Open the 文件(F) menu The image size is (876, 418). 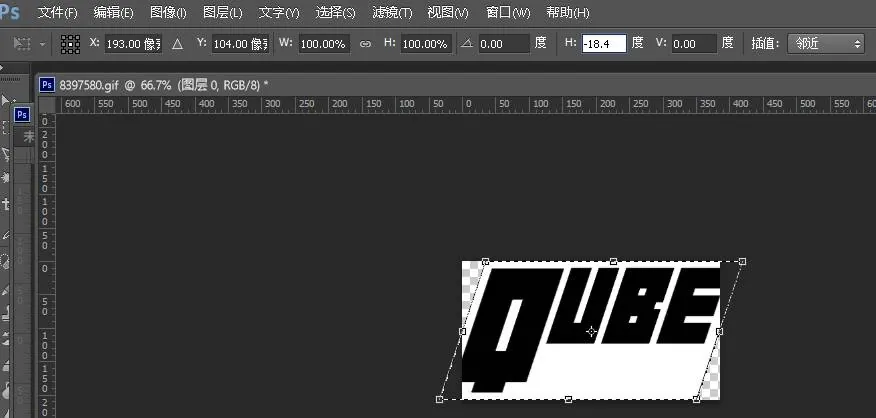coord(58,12)
